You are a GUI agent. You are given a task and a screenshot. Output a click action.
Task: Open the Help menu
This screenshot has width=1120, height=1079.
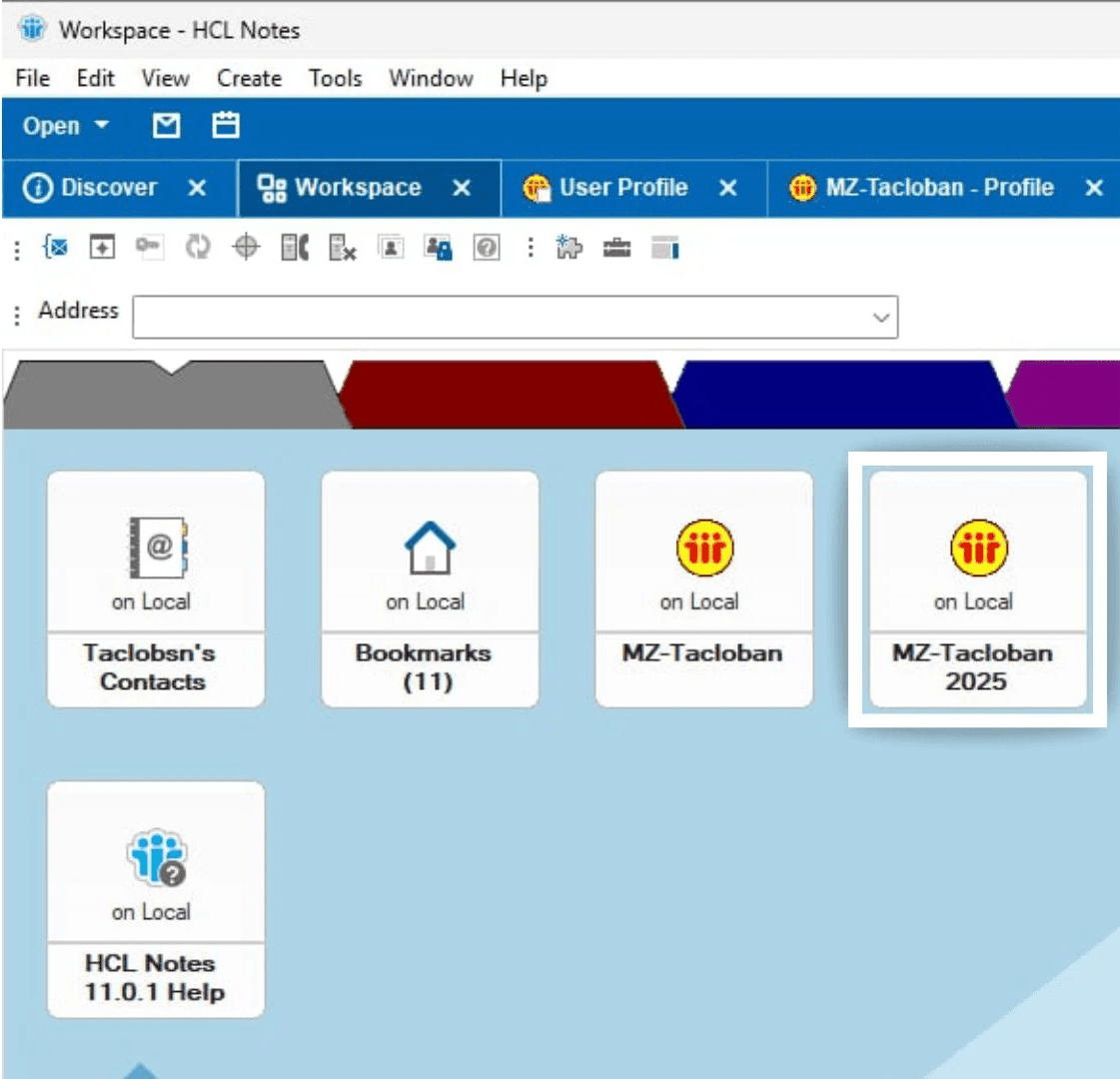524,78
